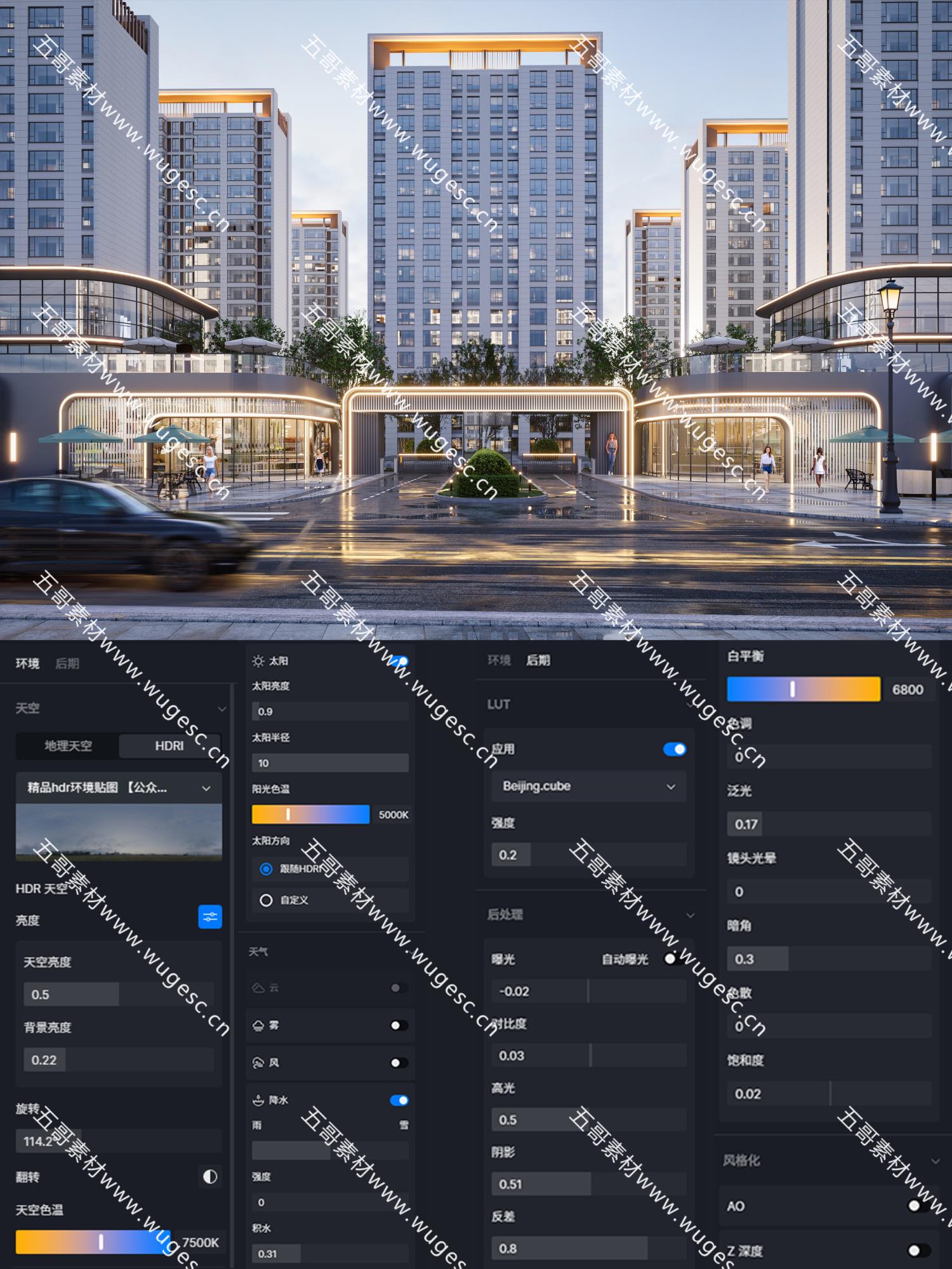Click the 对比度 0.03 field

click(589, 1055)
